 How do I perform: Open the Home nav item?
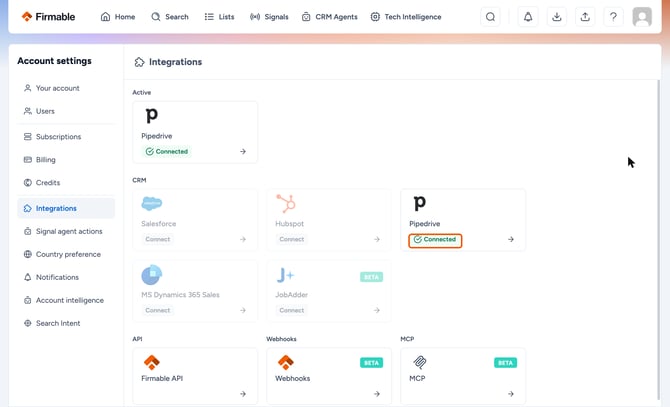(x=118, y=17)
